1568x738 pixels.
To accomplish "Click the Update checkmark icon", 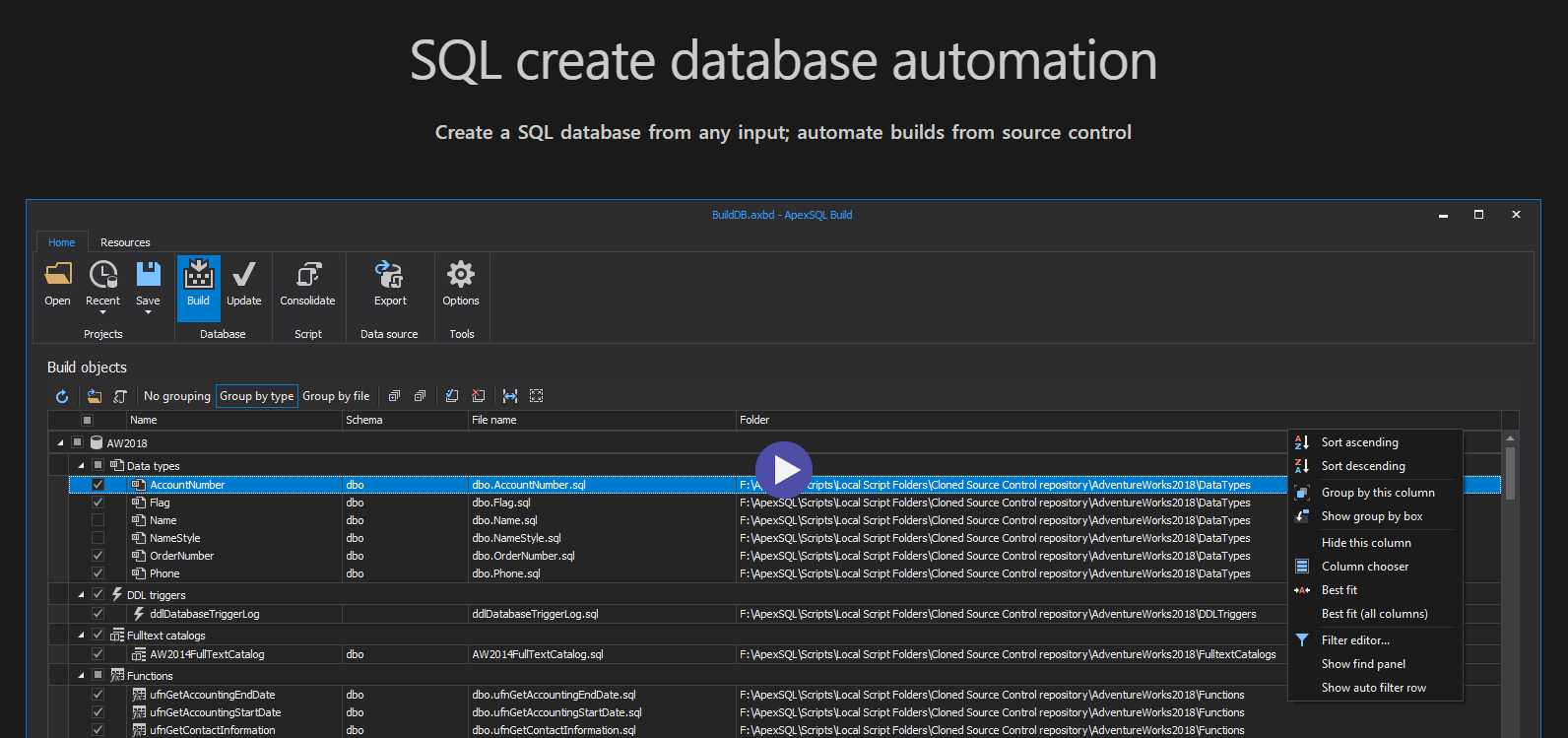I will (243, 274).
